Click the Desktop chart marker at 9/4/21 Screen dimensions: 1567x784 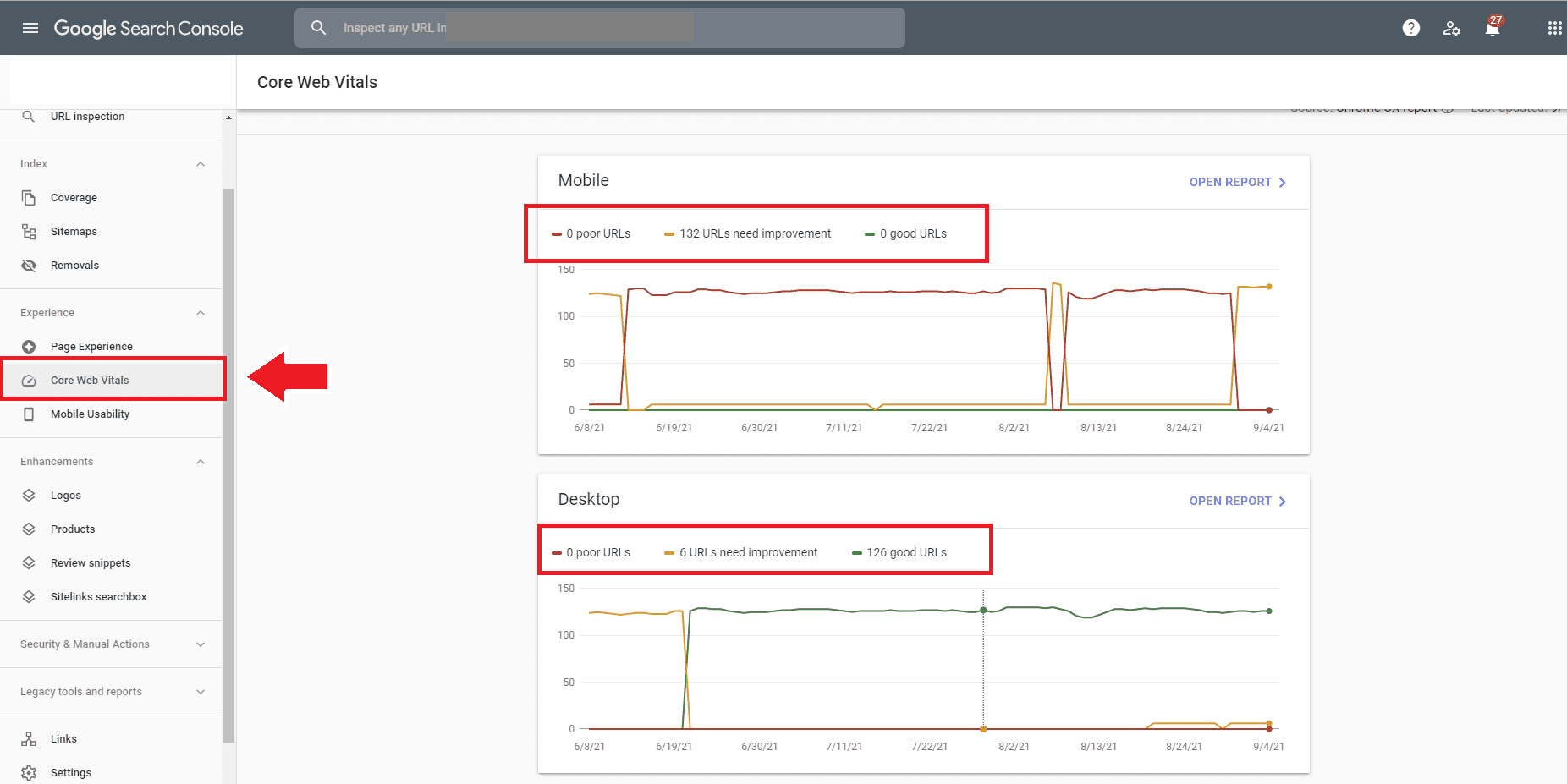point(1269,611)
